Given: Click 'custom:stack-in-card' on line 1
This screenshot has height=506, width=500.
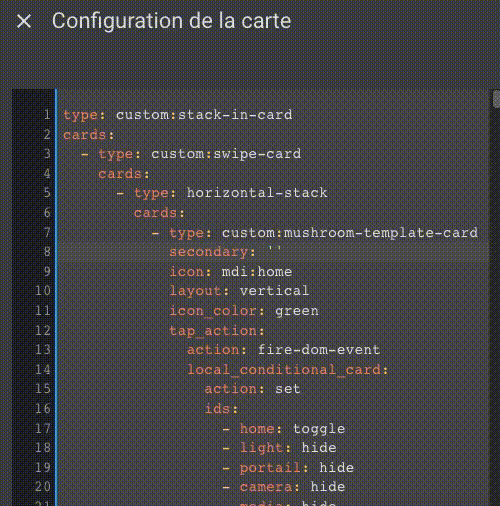Looking at the screenshot, I should click(x=204, y=115).
